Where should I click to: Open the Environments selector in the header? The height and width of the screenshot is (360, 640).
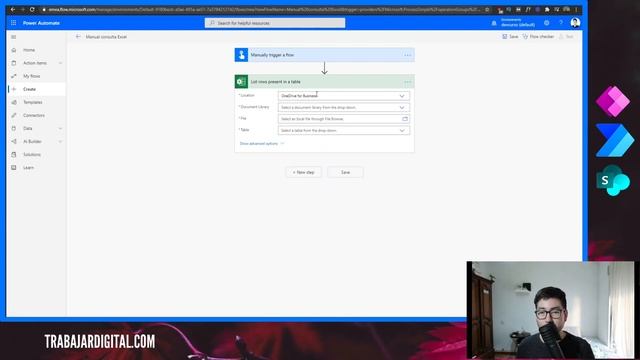(x=518, y=23)
